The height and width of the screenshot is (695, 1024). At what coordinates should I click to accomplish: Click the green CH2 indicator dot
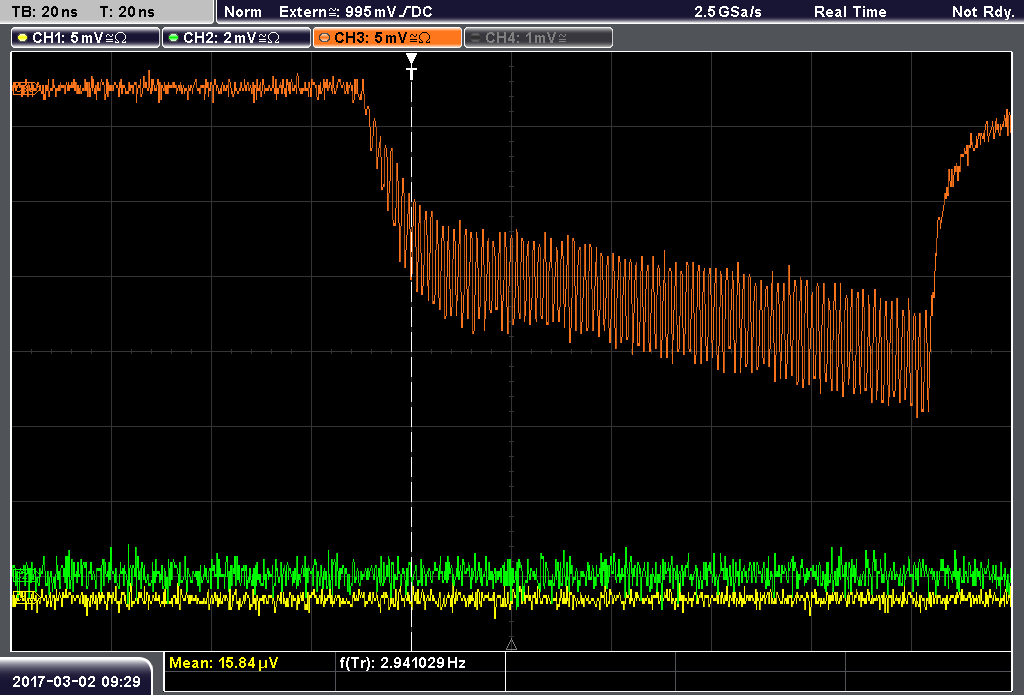[x=174, y=38]
